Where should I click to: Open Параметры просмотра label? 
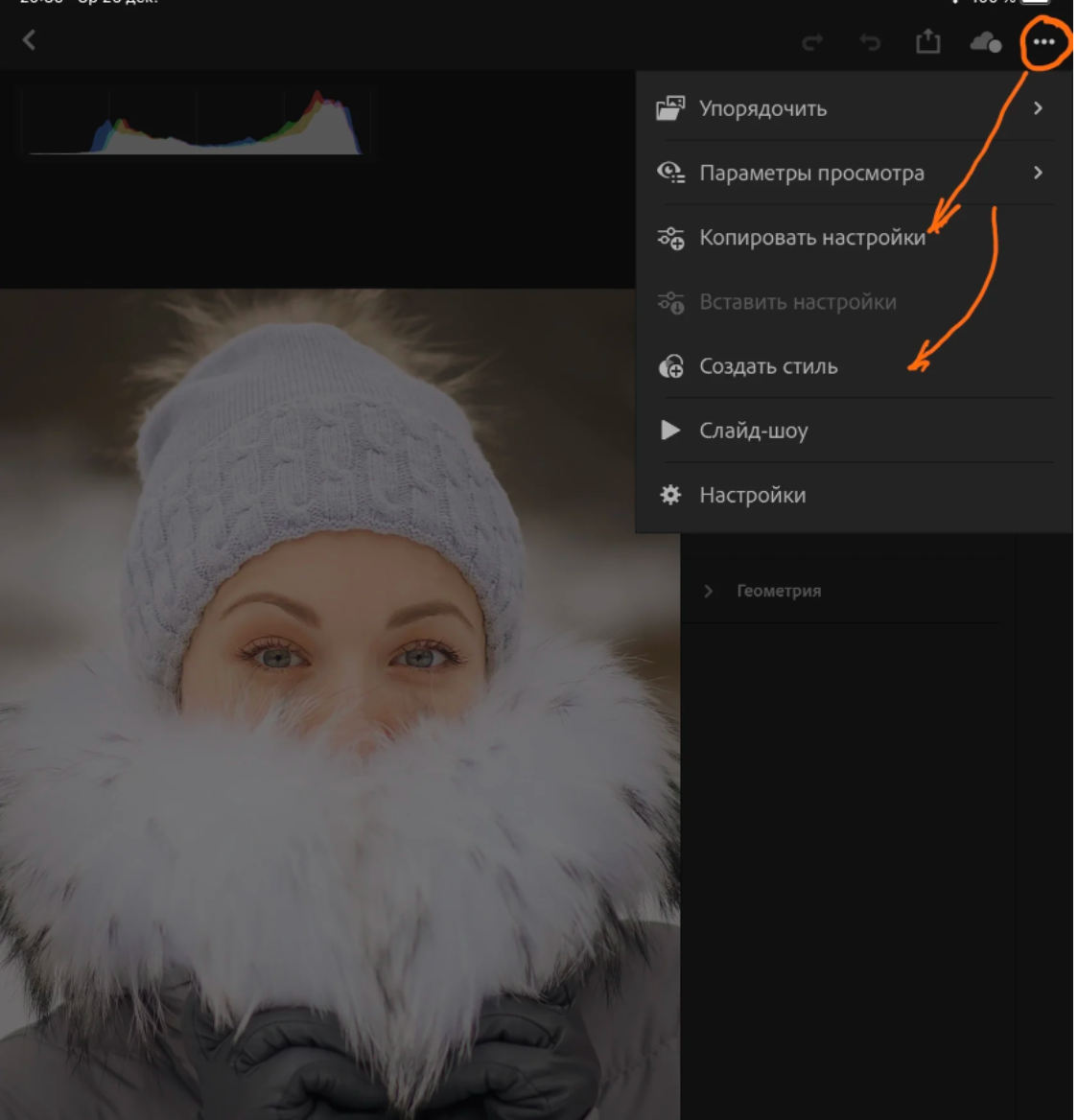(x=811, y=174)
